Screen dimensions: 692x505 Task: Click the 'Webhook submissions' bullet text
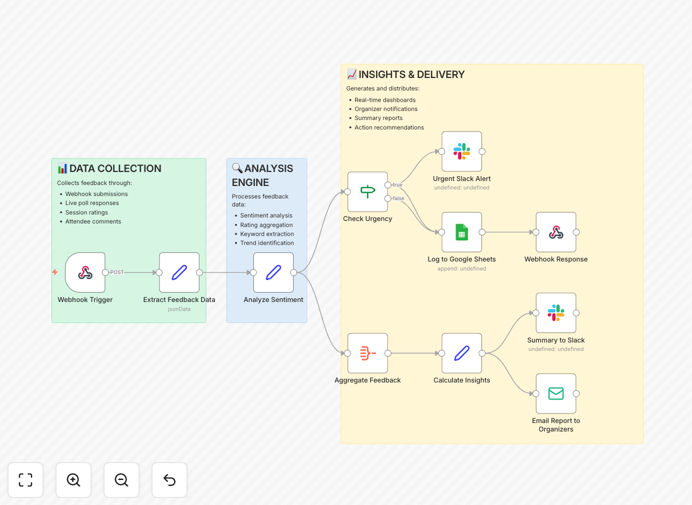[96, 194]
